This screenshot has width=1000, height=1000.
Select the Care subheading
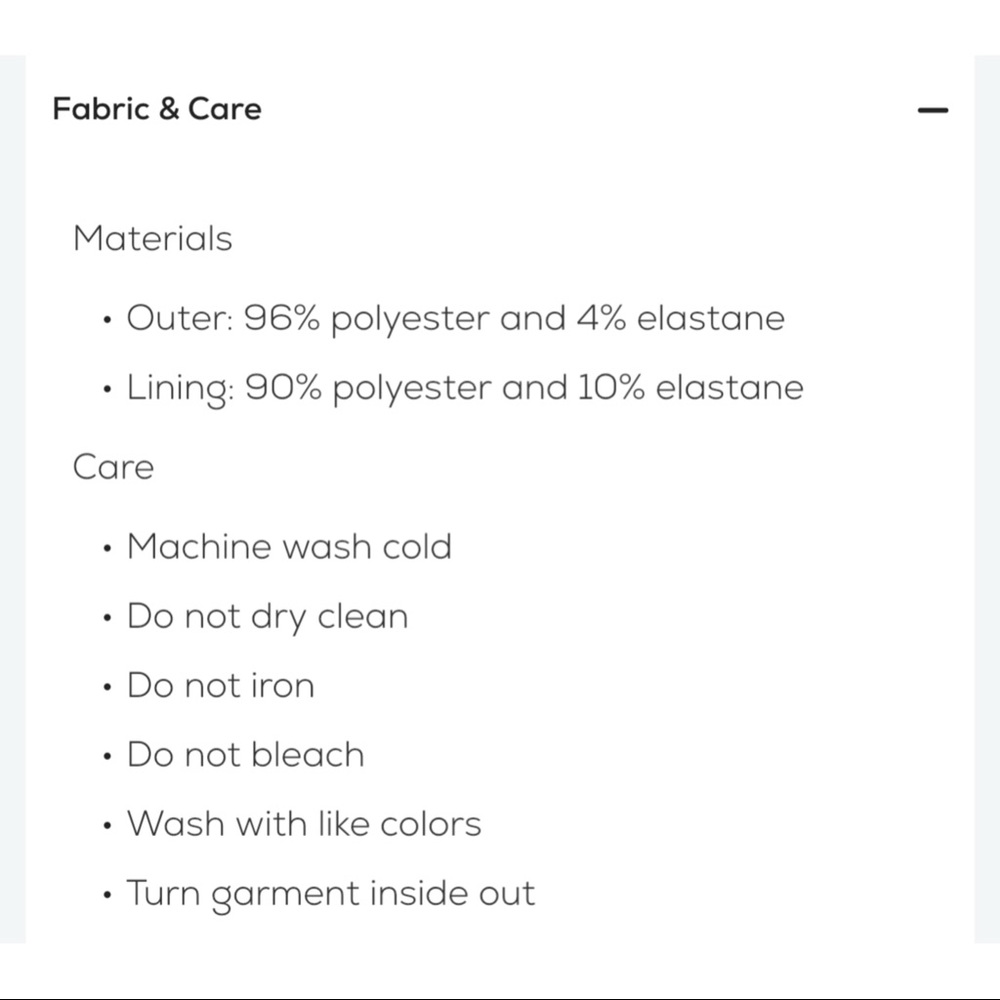[x=113, y=467]
